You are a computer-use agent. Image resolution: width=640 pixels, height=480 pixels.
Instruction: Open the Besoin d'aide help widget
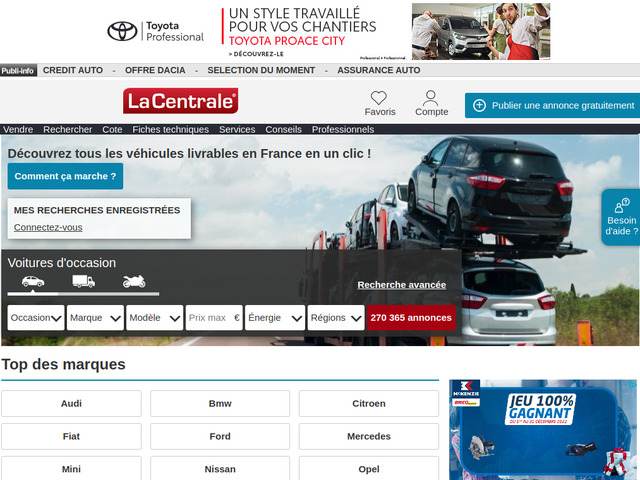click(621, 217)
